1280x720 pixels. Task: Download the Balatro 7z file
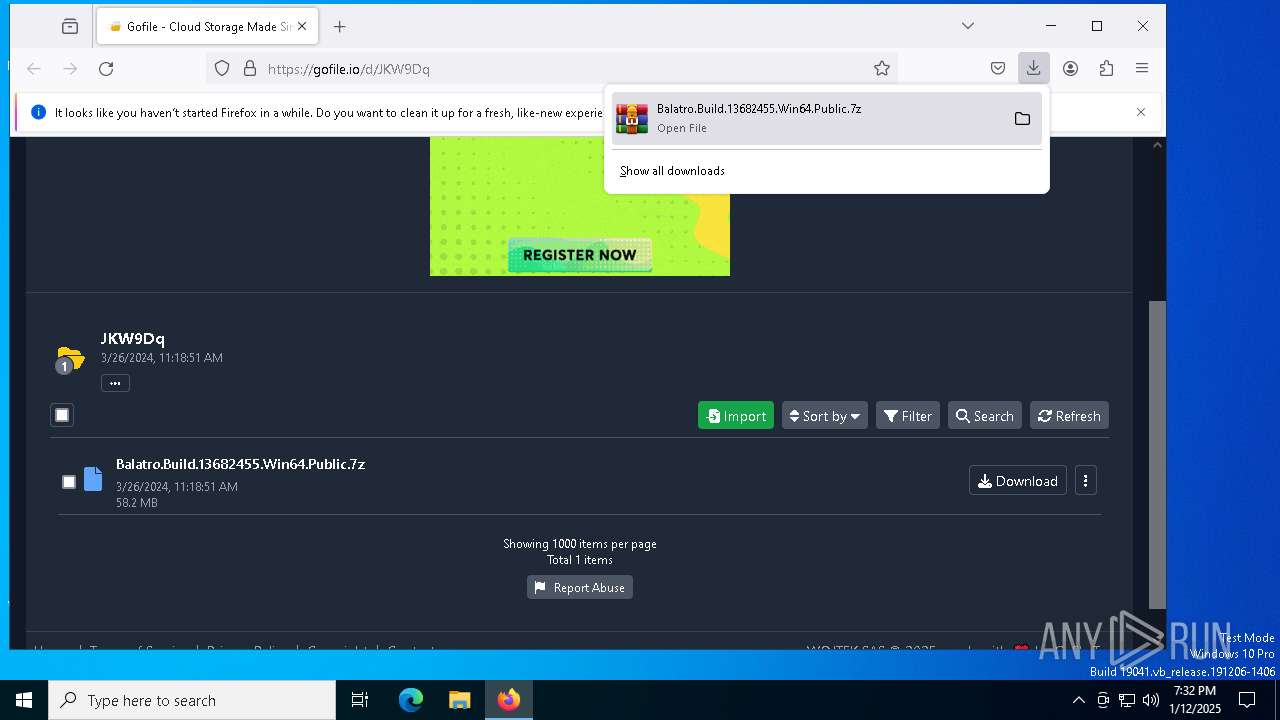pyautogui.click(x=1018, y=481)
